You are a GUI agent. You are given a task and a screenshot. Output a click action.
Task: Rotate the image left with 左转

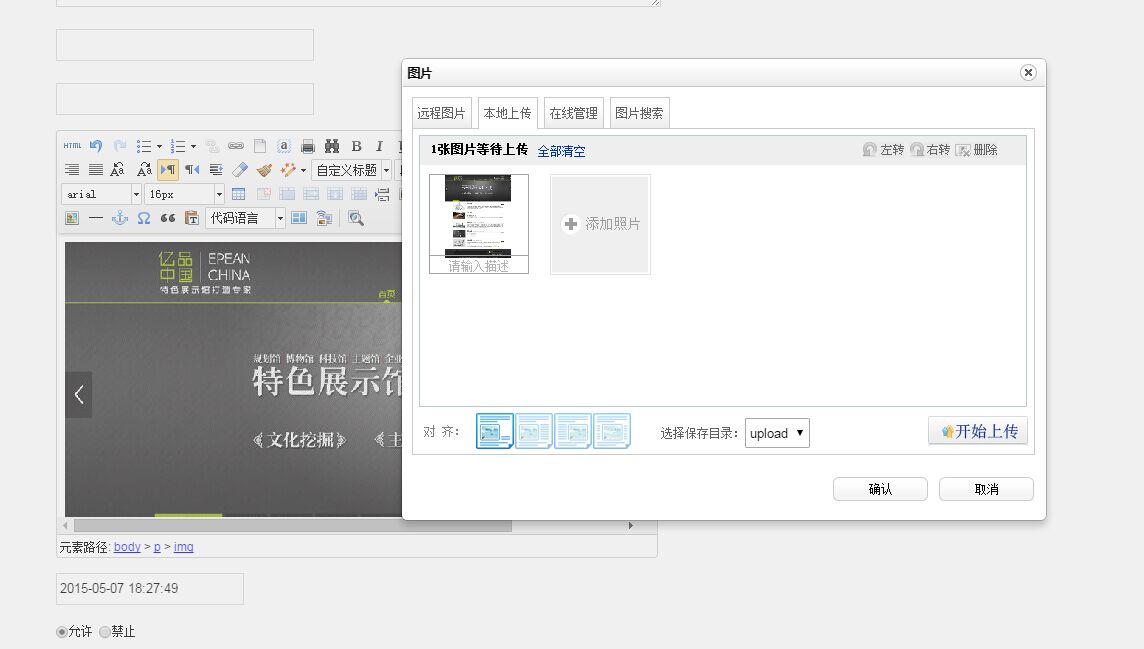pyautogui.click(x=883, y=150)
